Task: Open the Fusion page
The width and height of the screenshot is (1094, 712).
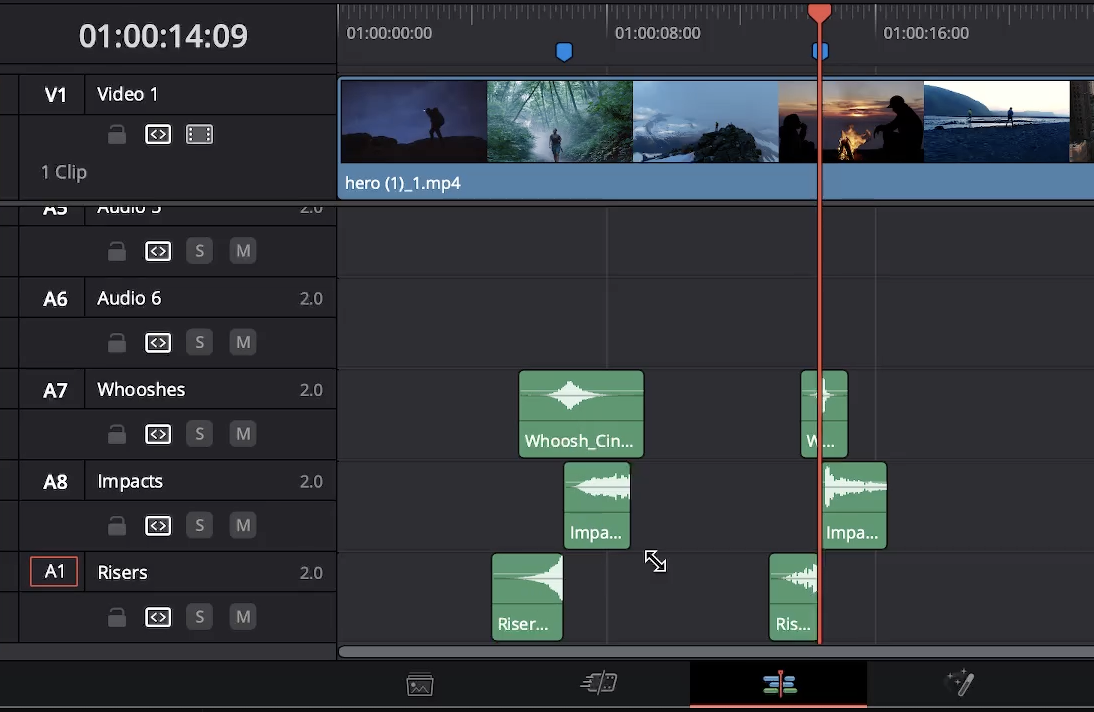Action: (959, 682)
